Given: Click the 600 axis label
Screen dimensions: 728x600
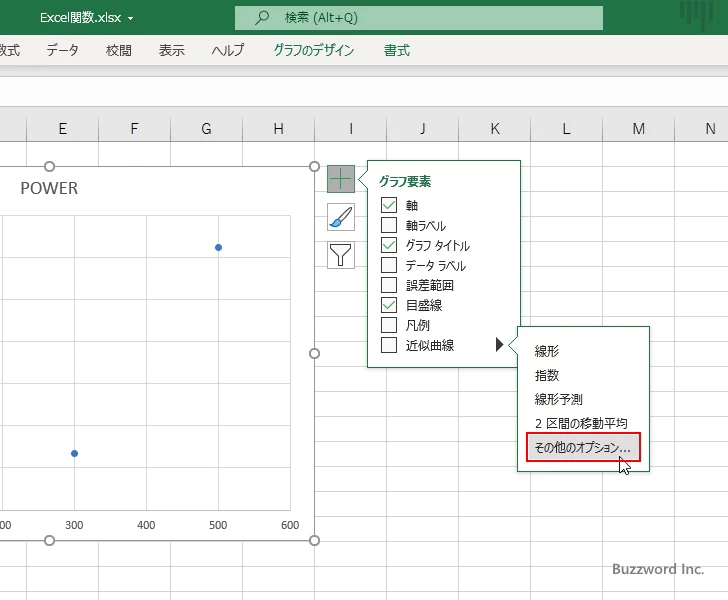Looking at the screenshot, I should click(290, 525).
